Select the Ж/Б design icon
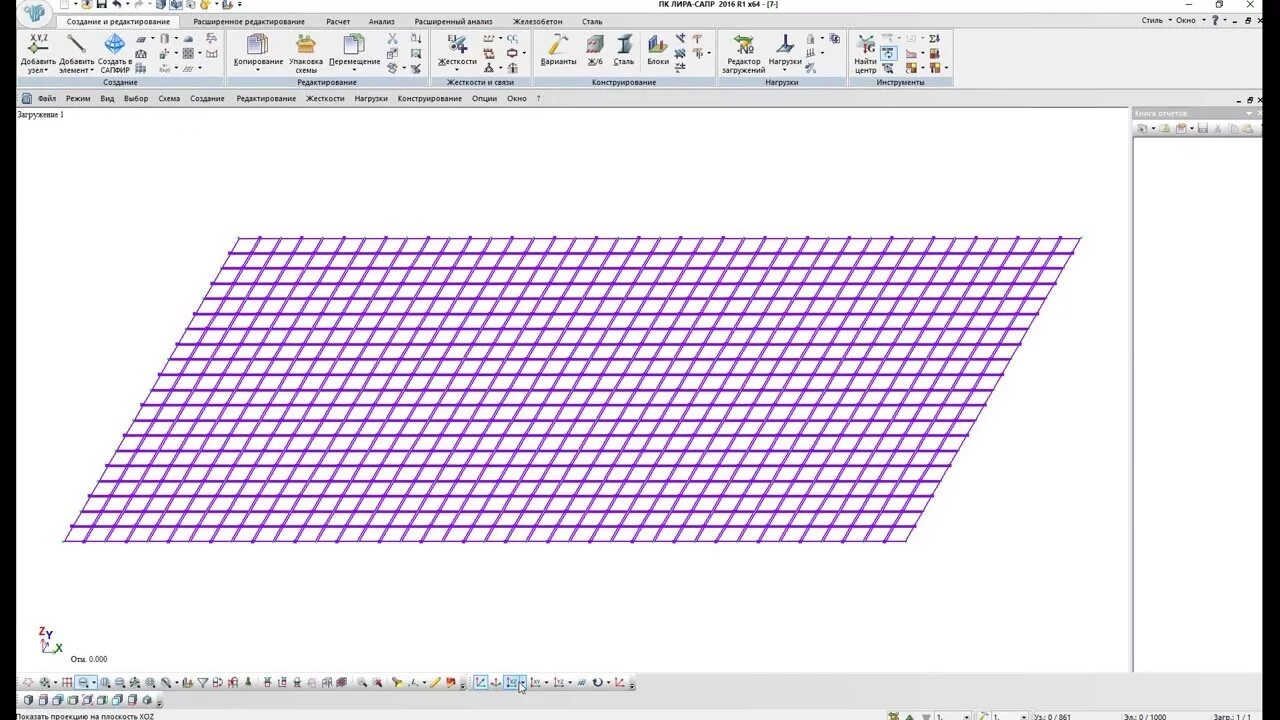This screenshot has height=720, width=1280. click(x=595, y=49)
